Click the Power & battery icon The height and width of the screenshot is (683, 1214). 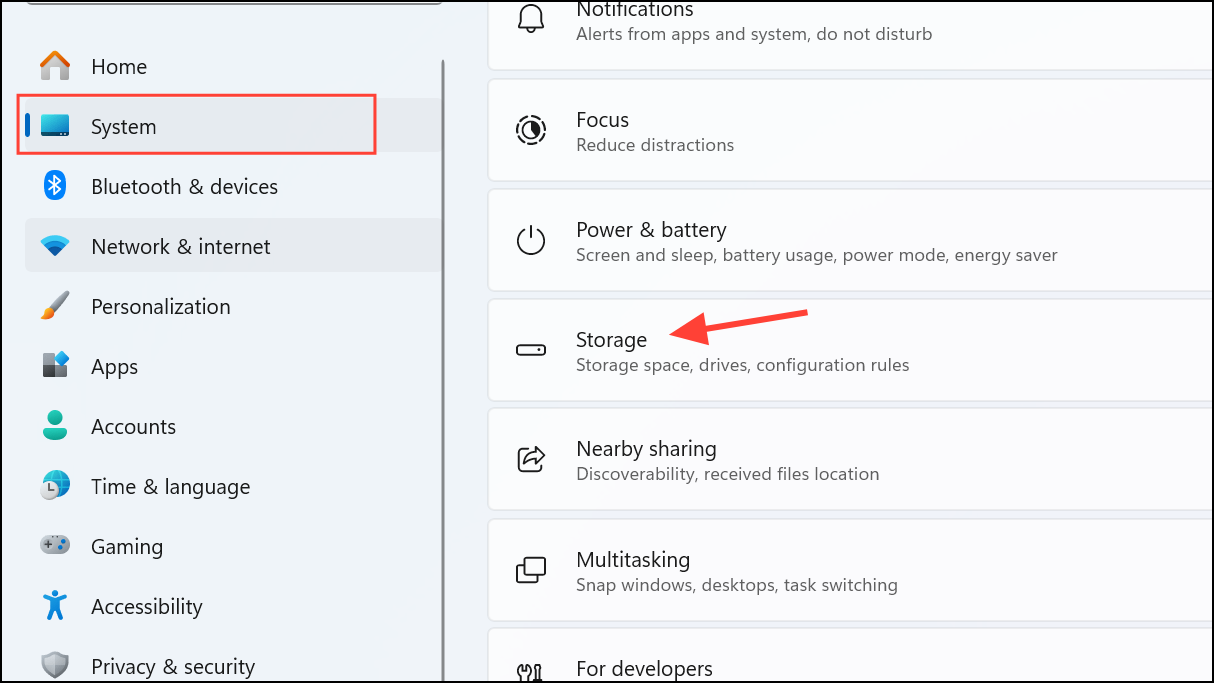click(531, 241)
